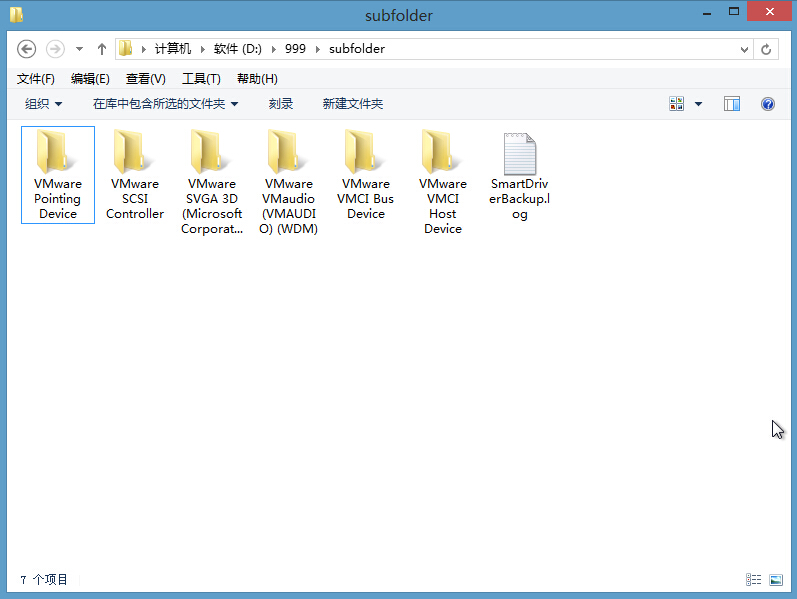This screenshot has height=599, width=797.
Task: Maximize the subfolder window
Action: coord(733,12)
